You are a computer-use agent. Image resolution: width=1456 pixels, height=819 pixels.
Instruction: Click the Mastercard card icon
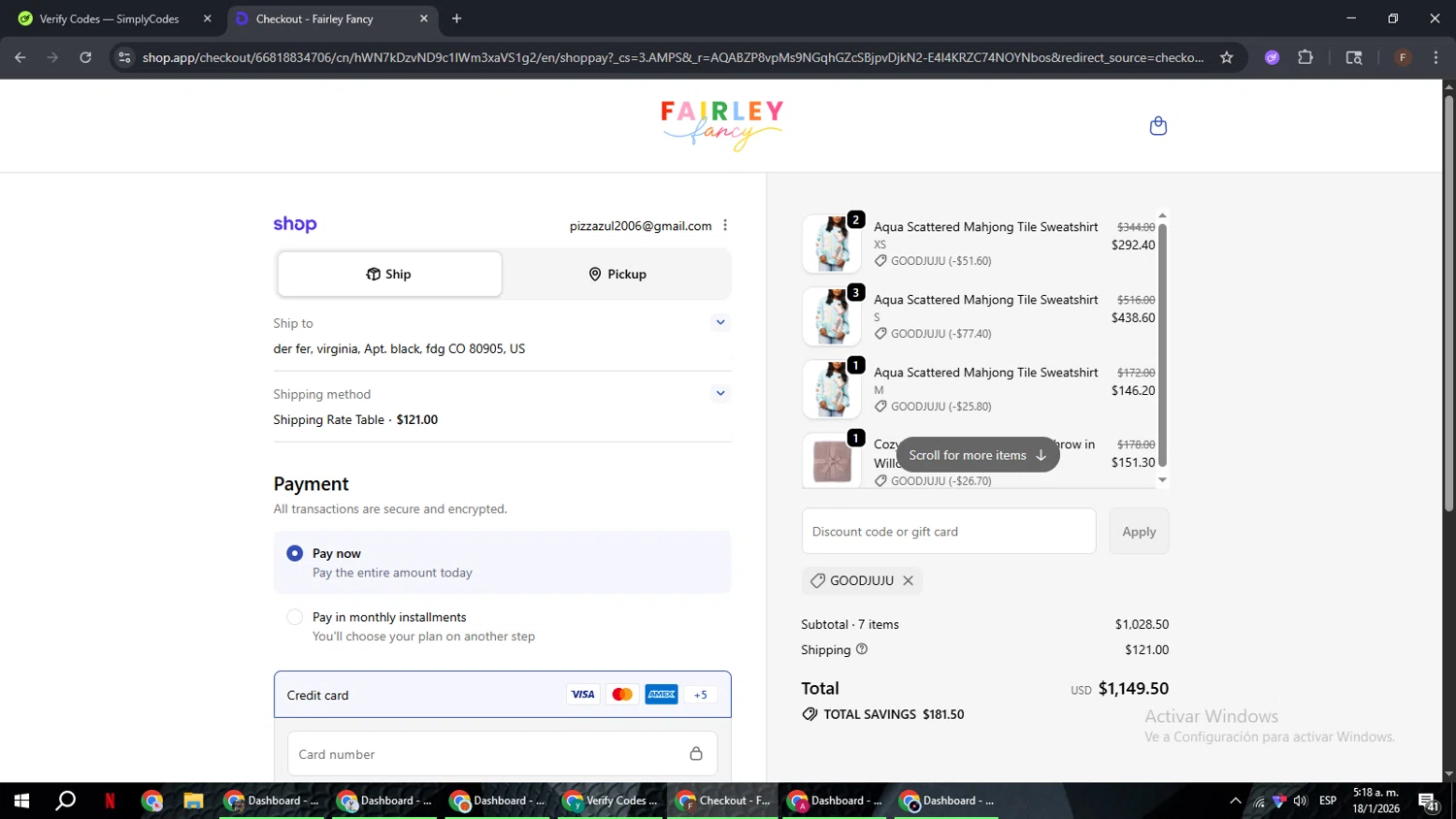(x=622, y=694)
